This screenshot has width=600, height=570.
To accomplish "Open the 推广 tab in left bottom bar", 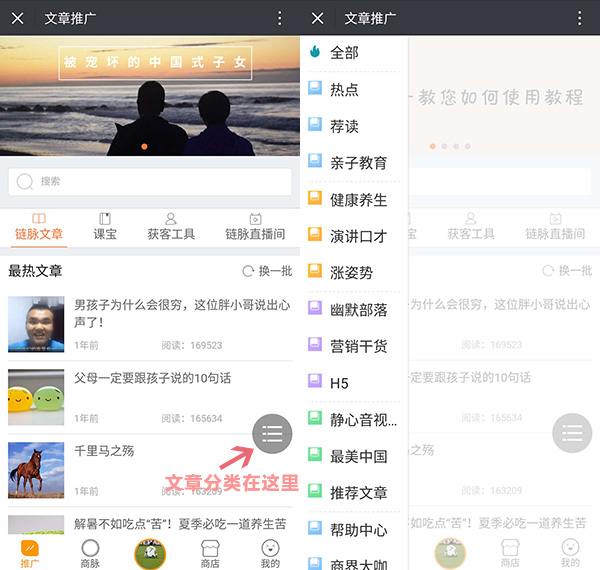I will click(x=30, y=552).
